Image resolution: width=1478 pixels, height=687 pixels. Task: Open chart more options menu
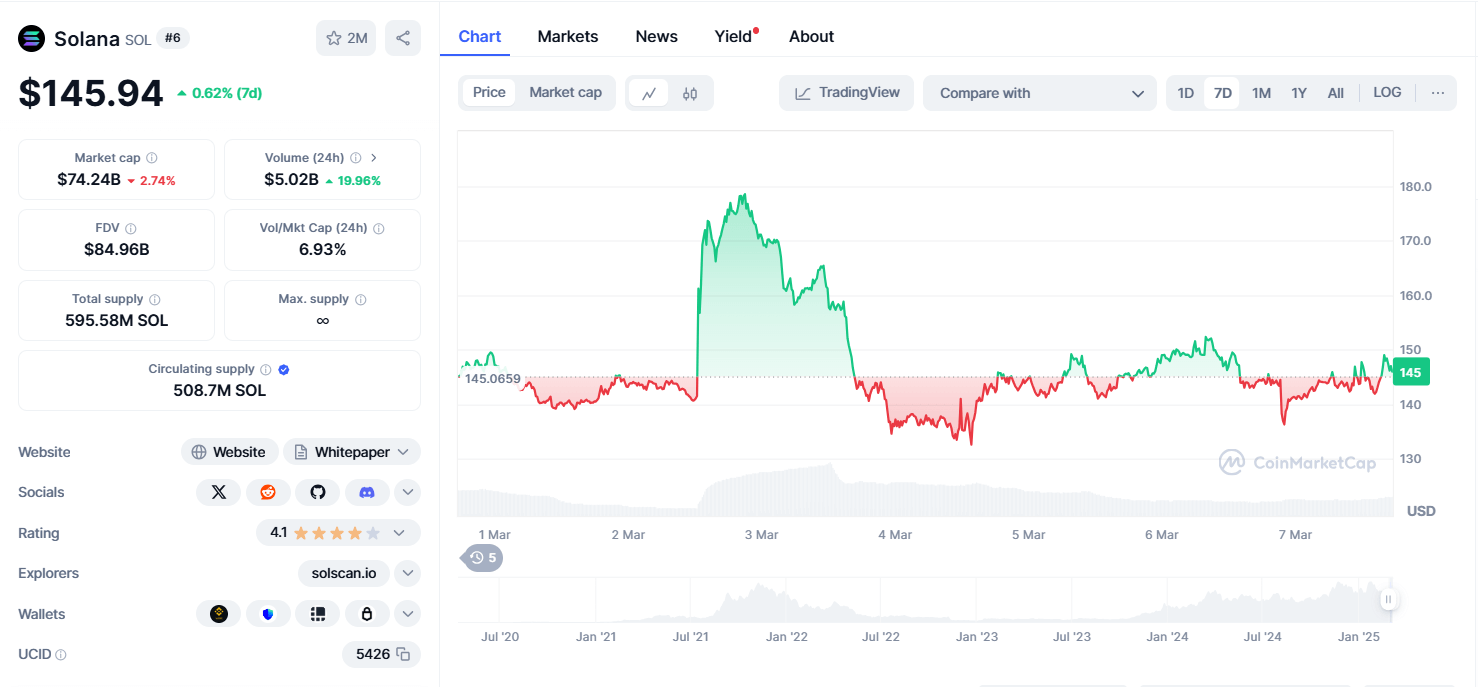click(x=1438, y=93)
